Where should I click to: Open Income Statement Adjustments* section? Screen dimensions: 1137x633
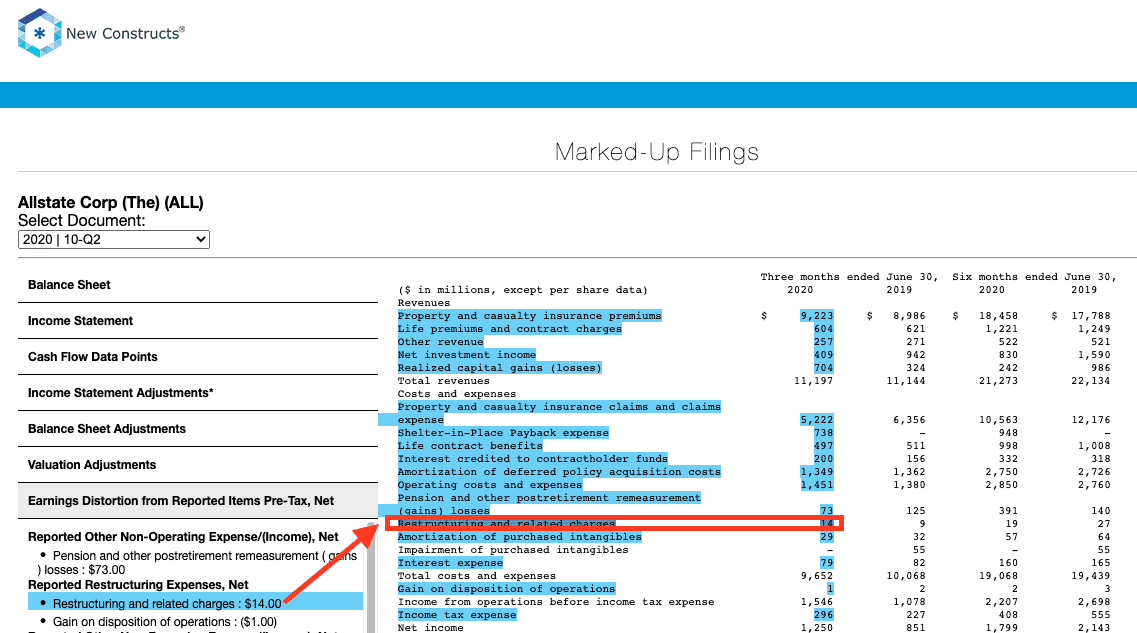click(198, 393)
